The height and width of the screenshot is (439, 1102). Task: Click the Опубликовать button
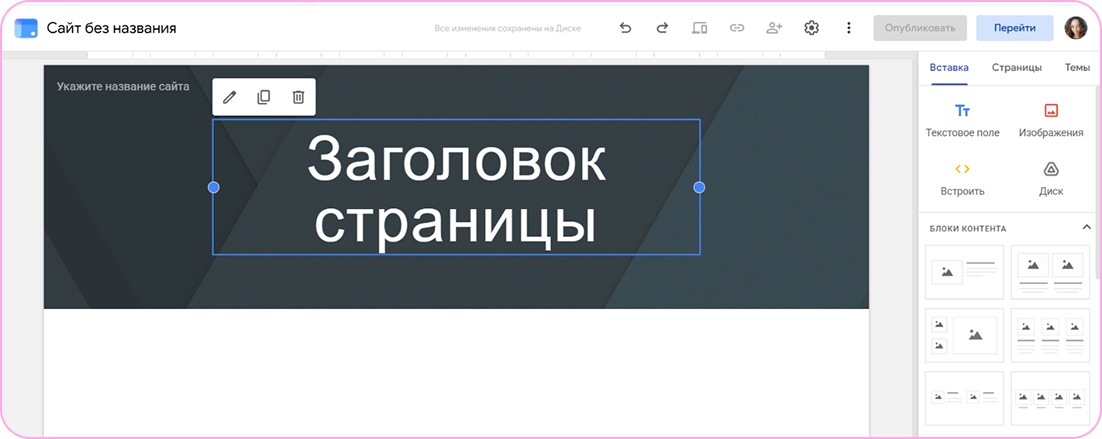point(920,28)
